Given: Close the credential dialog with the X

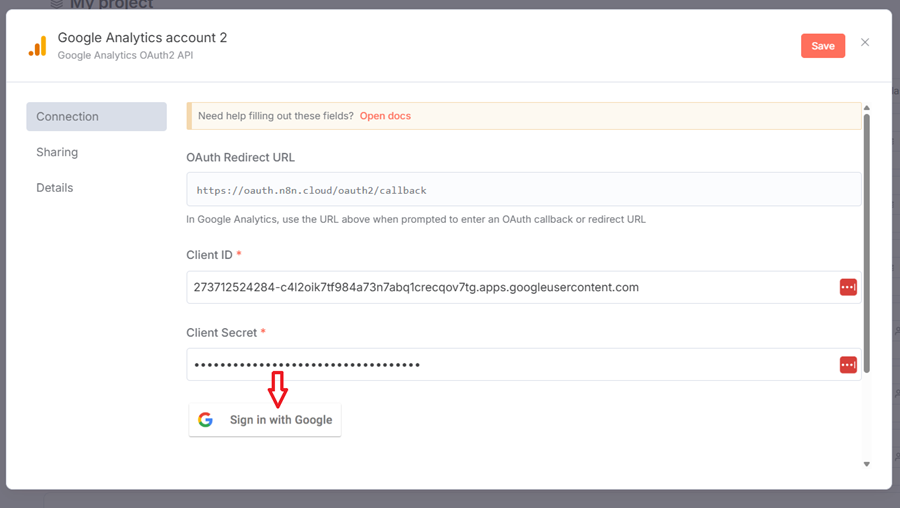Looking at the screenshot, I should 865,43.
